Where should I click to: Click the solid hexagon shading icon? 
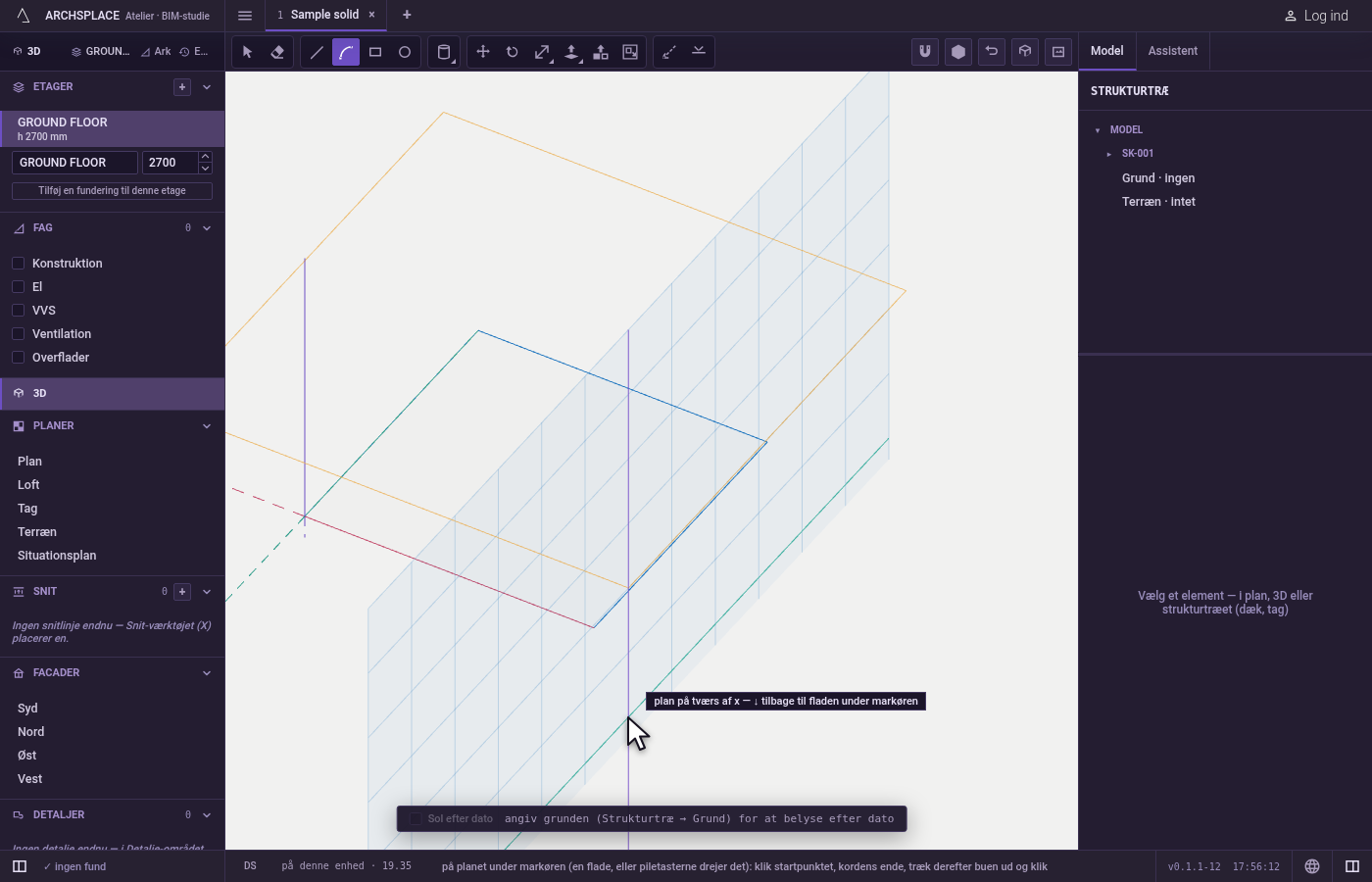click(x=958, y=52)
